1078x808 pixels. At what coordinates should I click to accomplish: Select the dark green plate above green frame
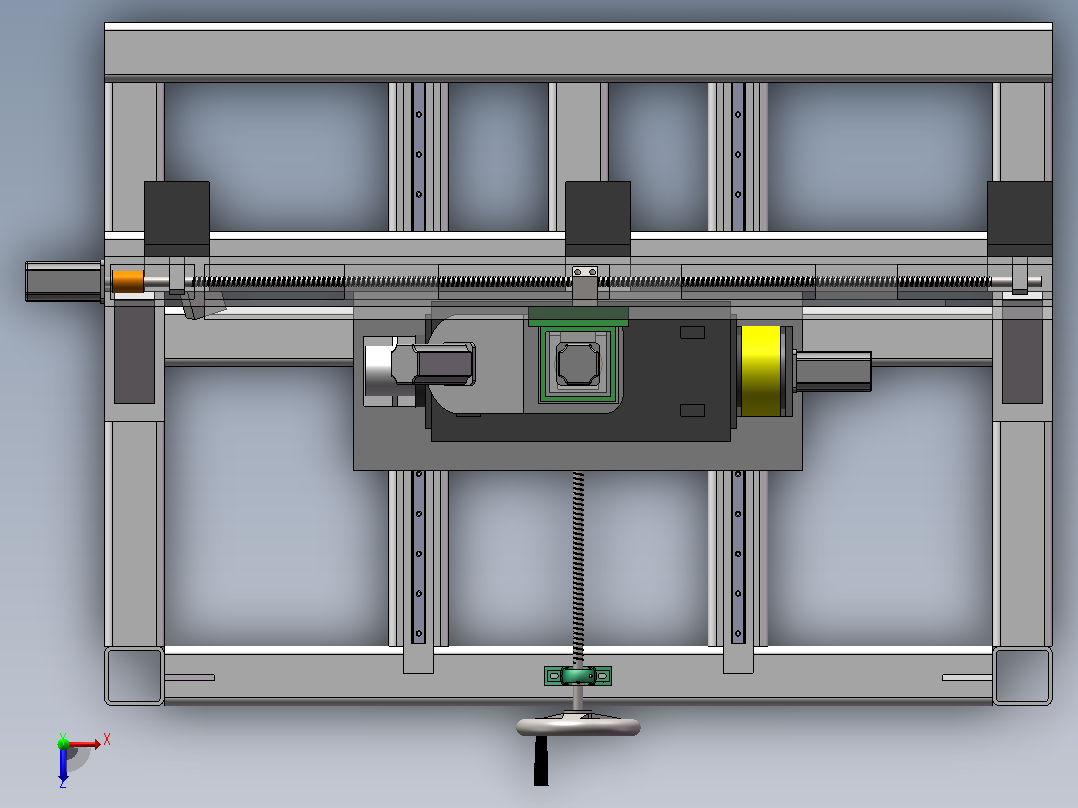coord(578,316)
